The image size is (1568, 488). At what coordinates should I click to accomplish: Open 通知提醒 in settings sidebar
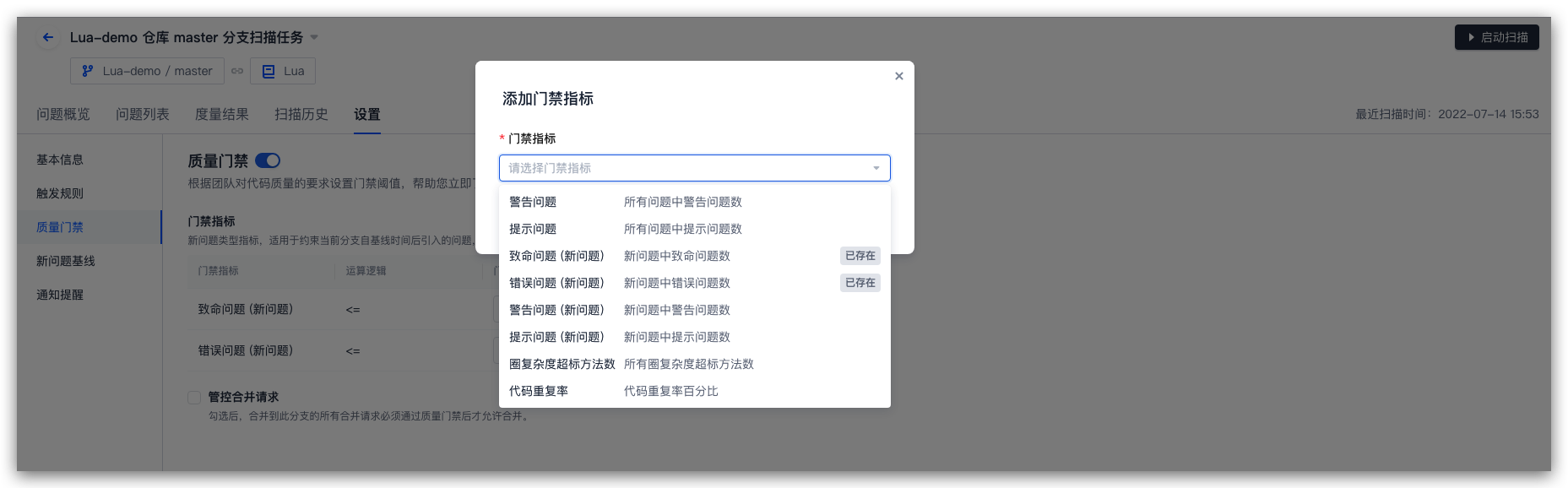(60, 295)
